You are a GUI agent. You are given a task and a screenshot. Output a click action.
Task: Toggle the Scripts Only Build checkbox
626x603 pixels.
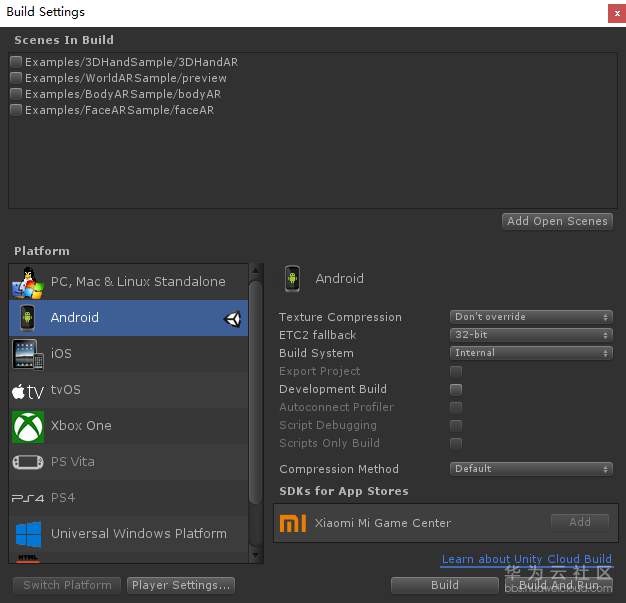(456, 443)
